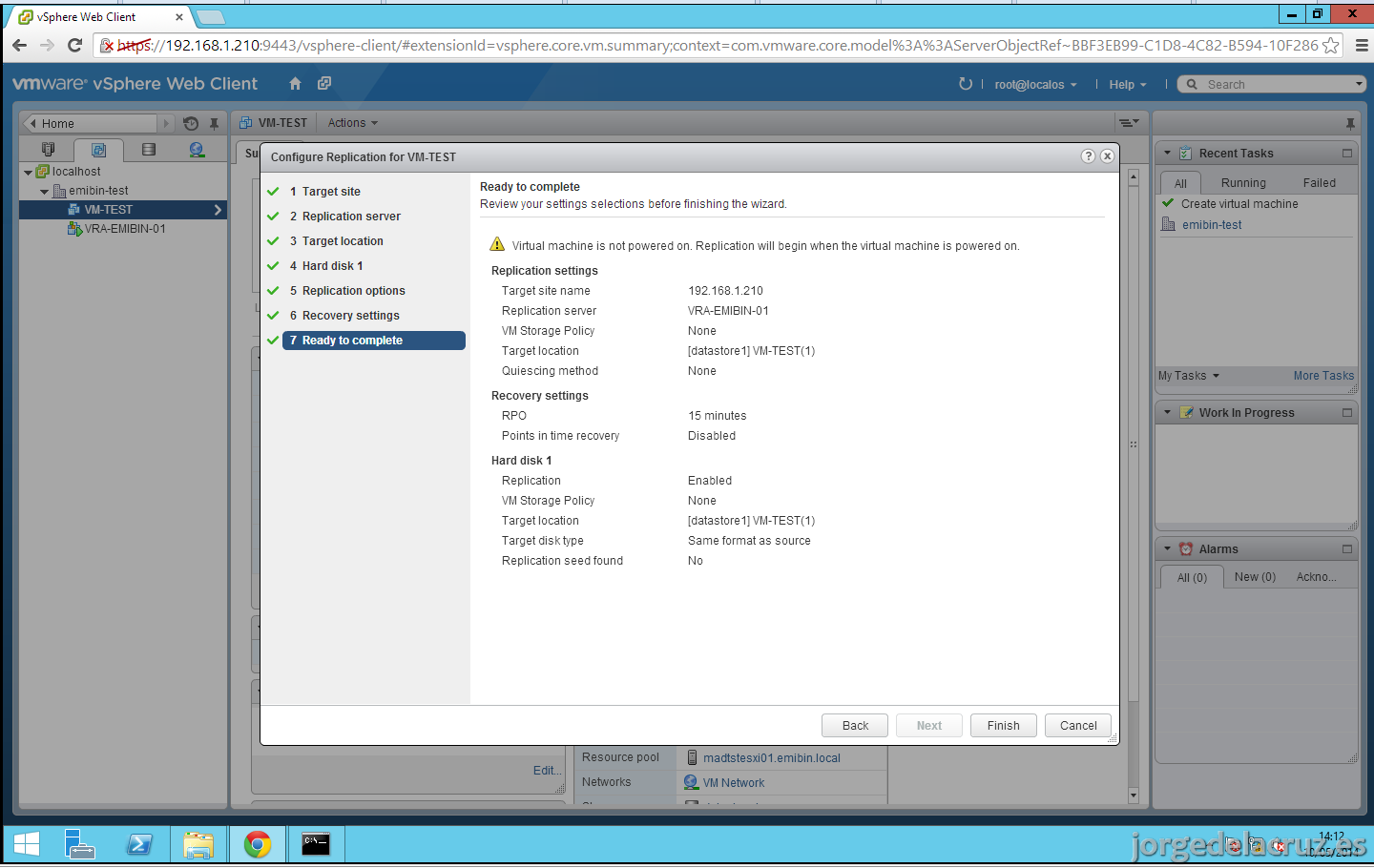Open wizard help question-mark icon

(x=1088, y=156)
